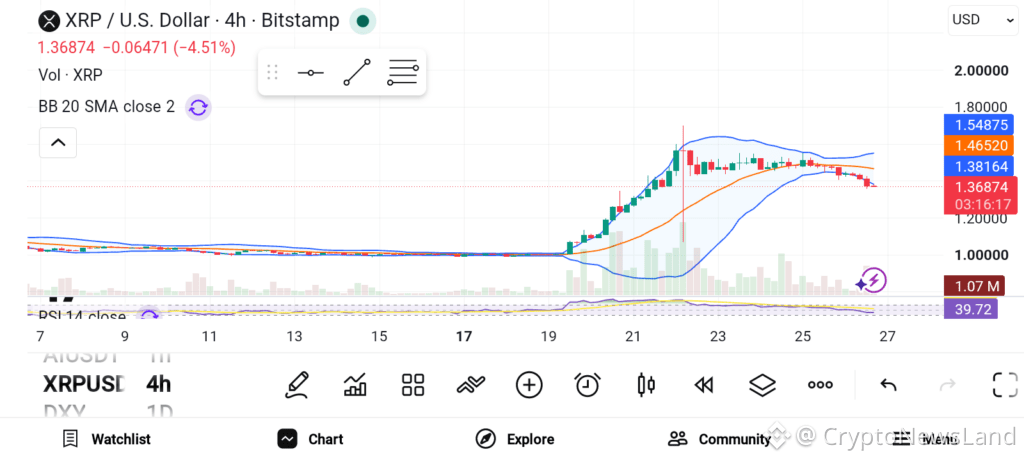Open the stacked layers object tree icon
This screenshot has height=461, width=1024.
tap(761, 385)
